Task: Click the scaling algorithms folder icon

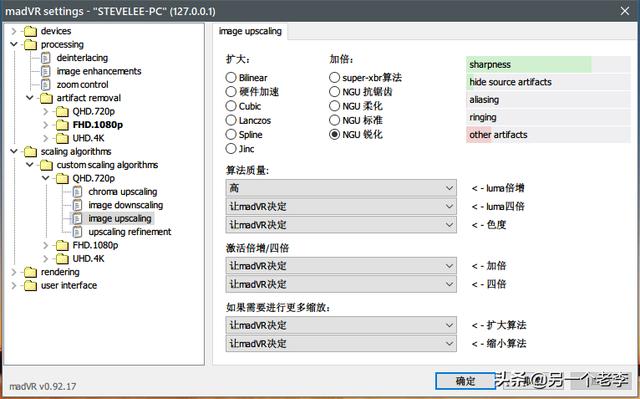Action: coord(30,152)
